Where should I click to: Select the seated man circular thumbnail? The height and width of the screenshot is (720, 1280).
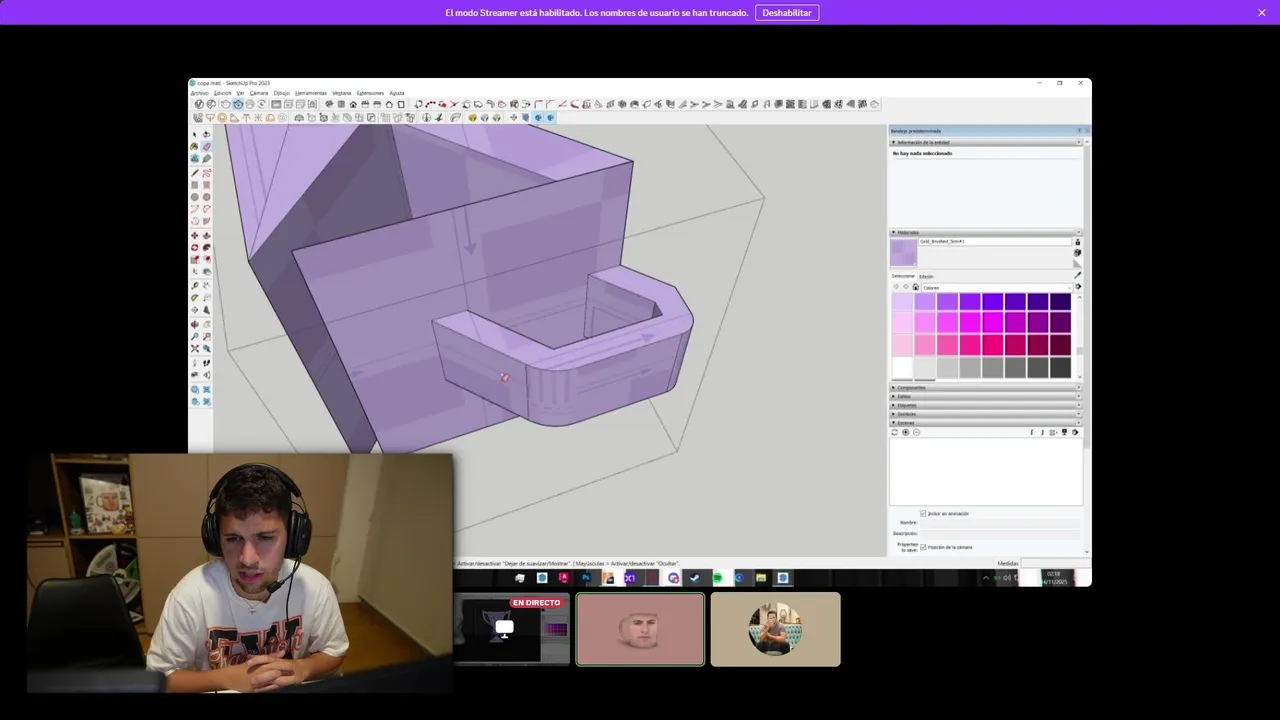click(776, 629)
